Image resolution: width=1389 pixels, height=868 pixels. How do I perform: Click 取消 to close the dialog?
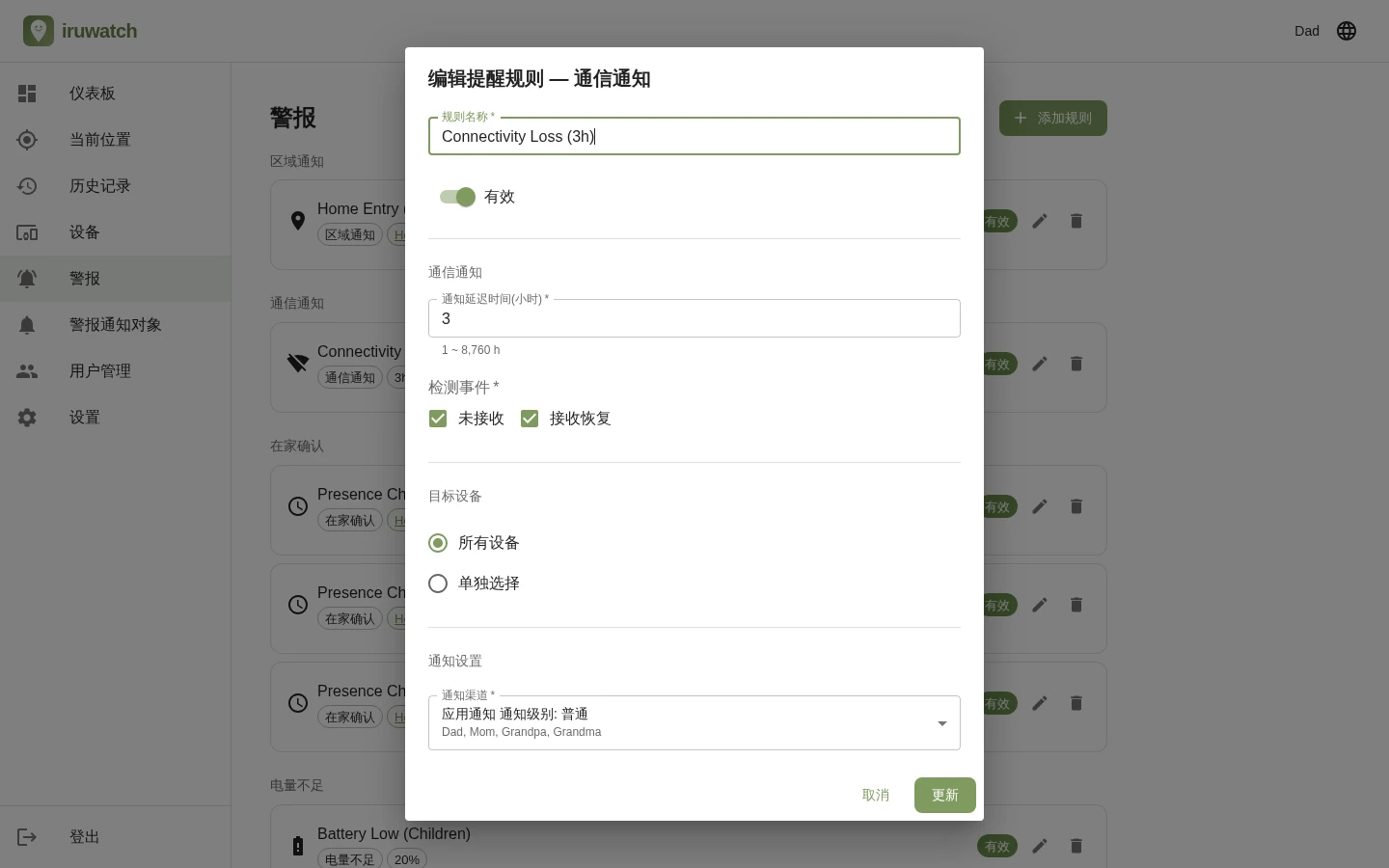[x=876, y=795]
